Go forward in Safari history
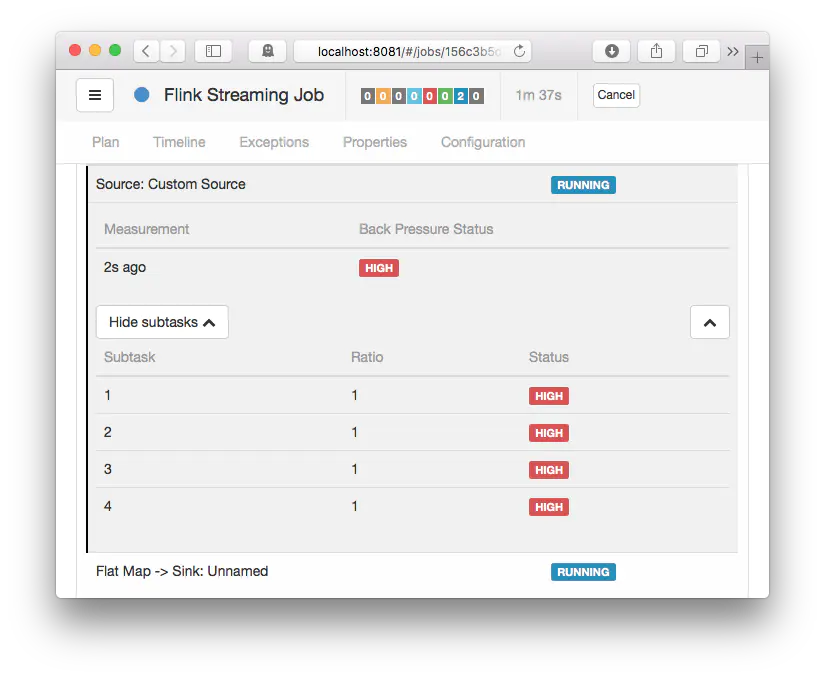 (173, 51)
